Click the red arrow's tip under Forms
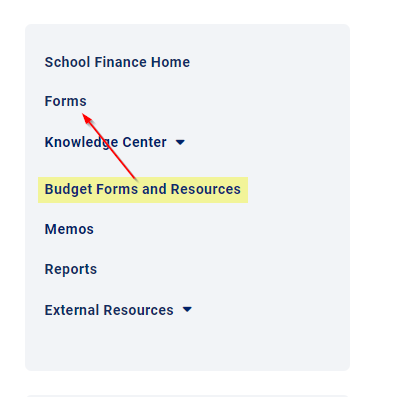 coord(84,115)
